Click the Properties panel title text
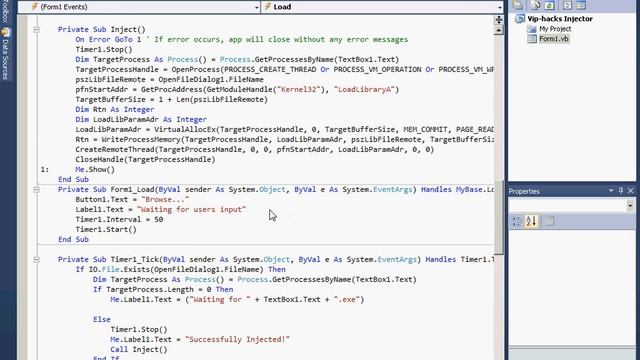 [x=524, y=191]
